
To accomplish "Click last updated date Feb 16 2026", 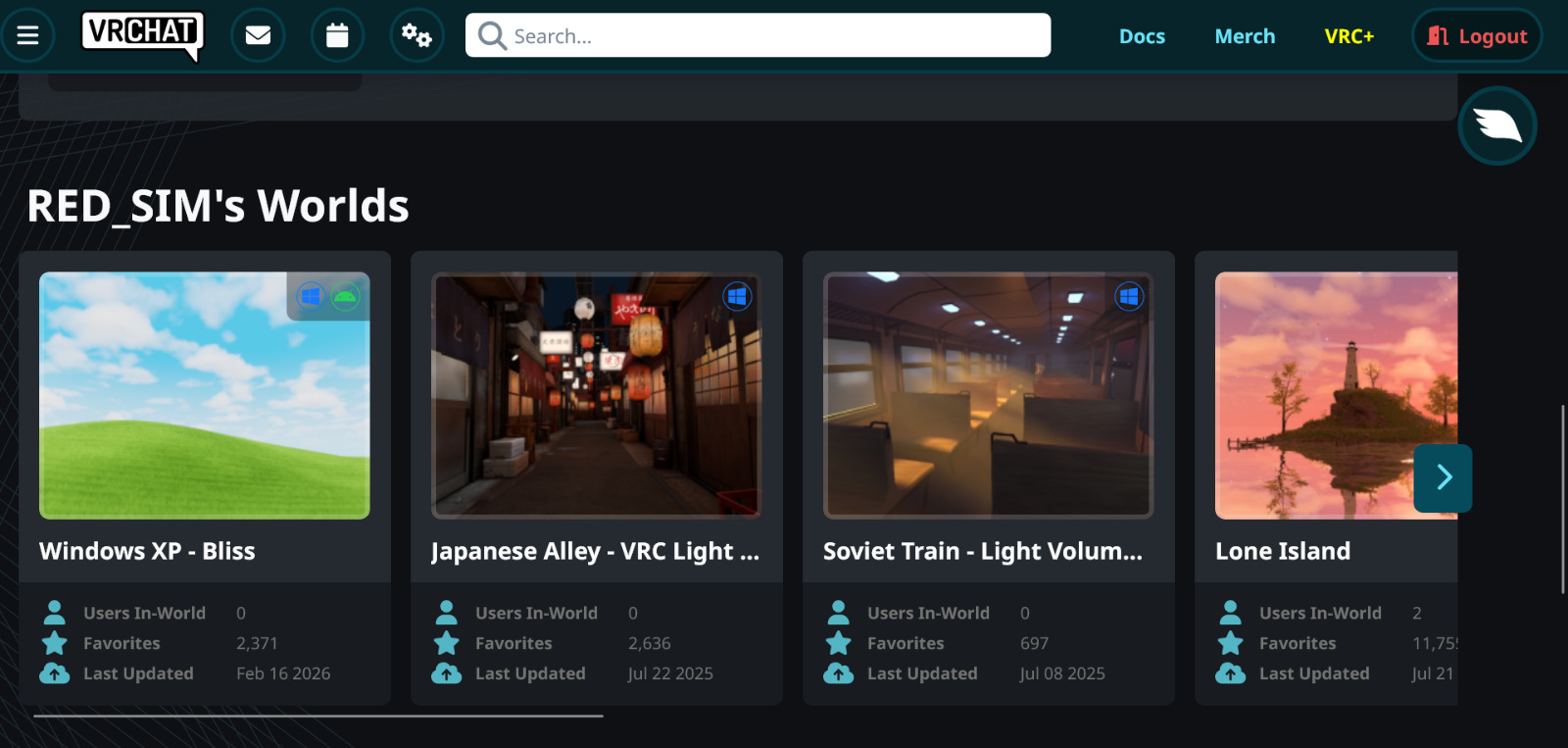I will pyautogui.click(x=283, y=673).
